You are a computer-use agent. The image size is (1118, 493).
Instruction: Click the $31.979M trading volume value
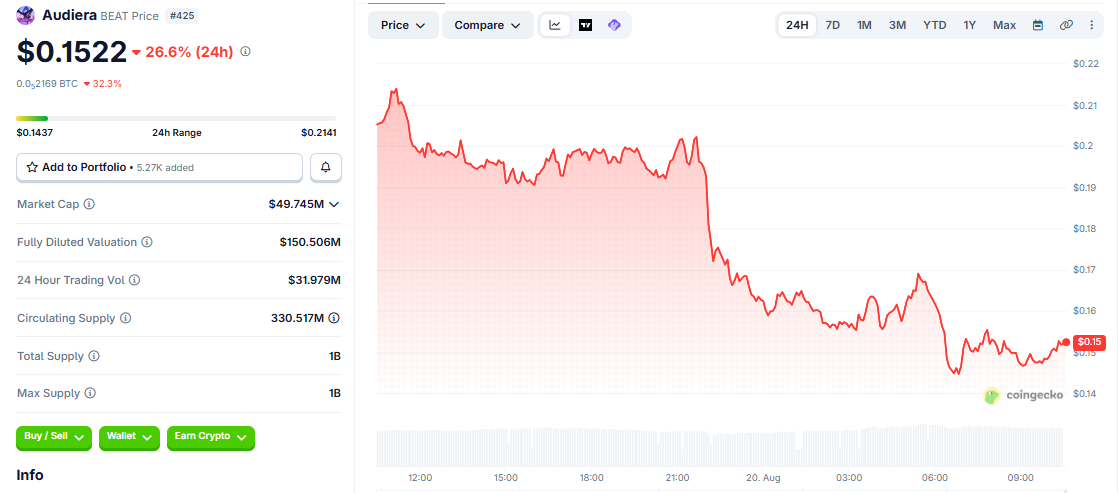(313, 280)
